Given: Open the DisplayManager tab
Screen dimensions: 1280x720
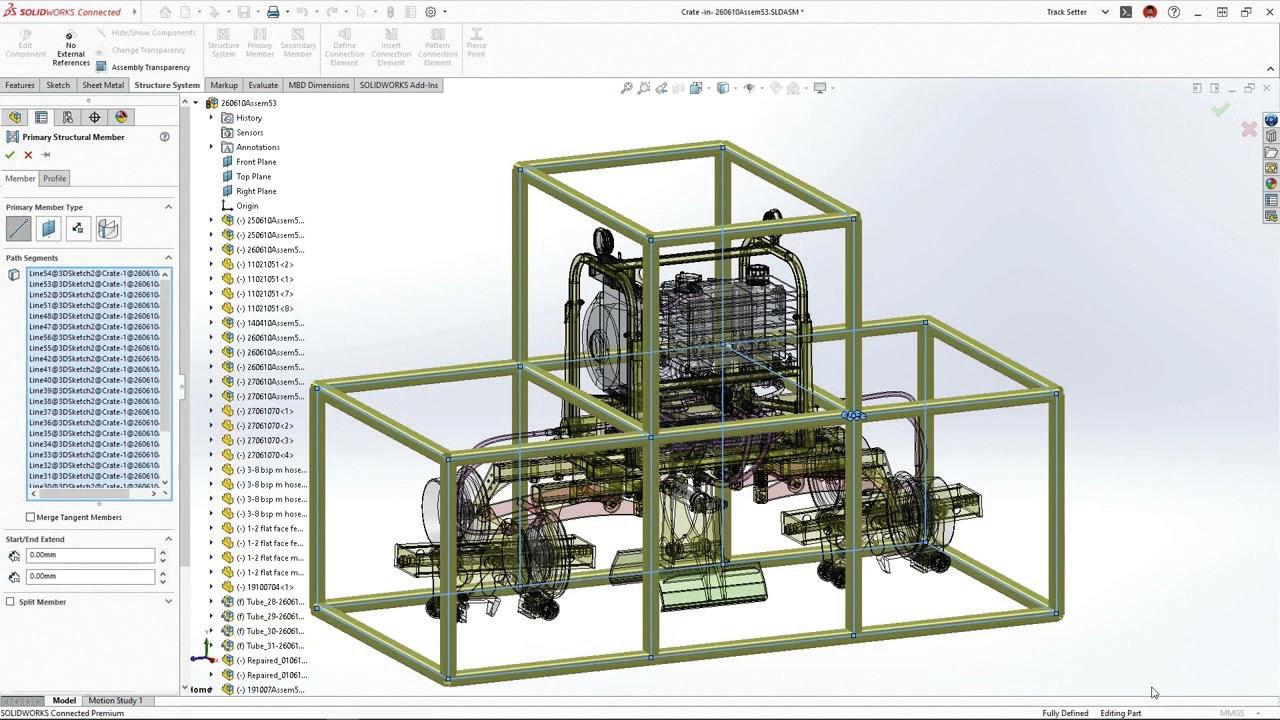Looking at the screenshot, I should [x=121, y=117].
